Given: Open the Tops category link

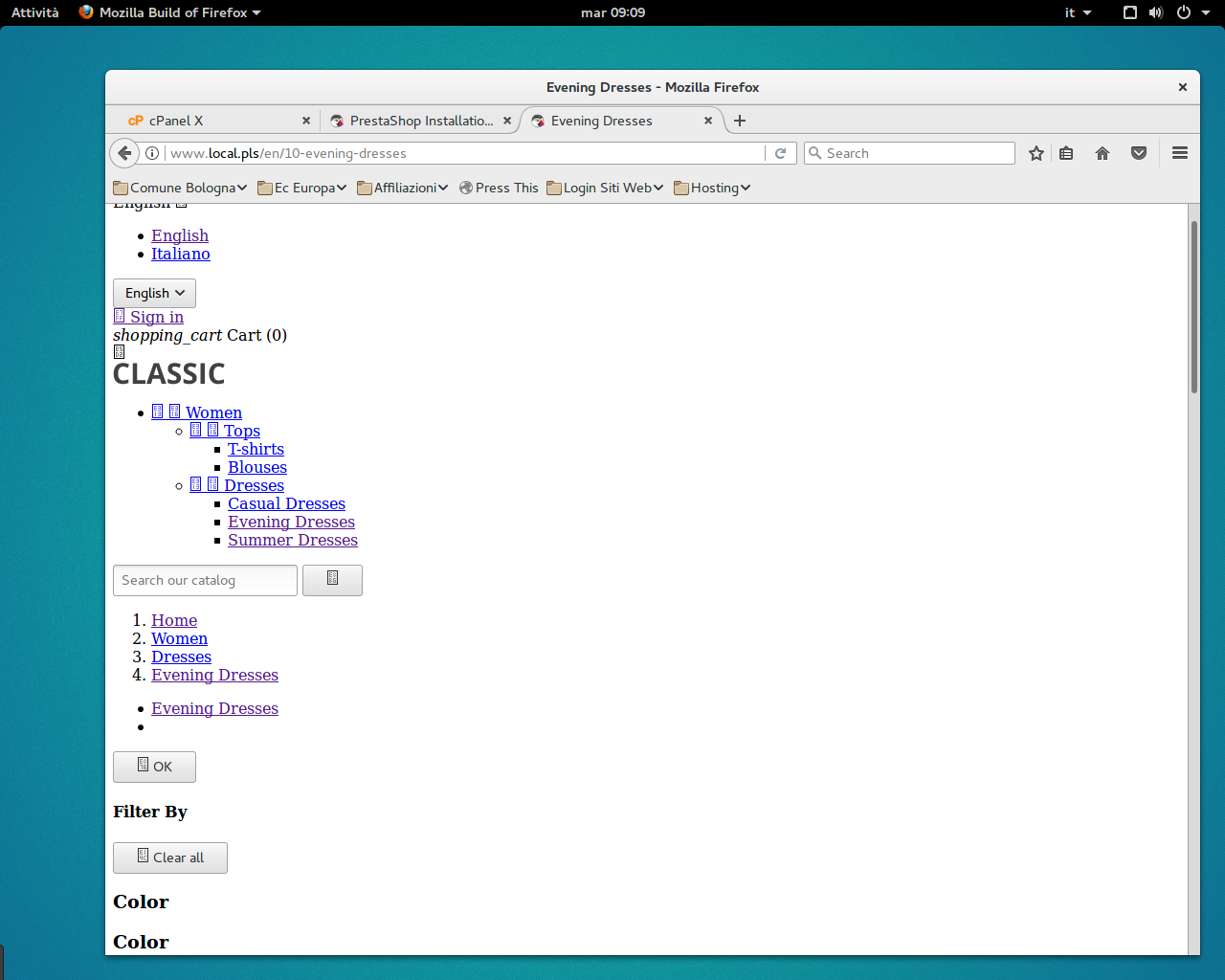Looking at the screenshot, I should tap(242, 431).
